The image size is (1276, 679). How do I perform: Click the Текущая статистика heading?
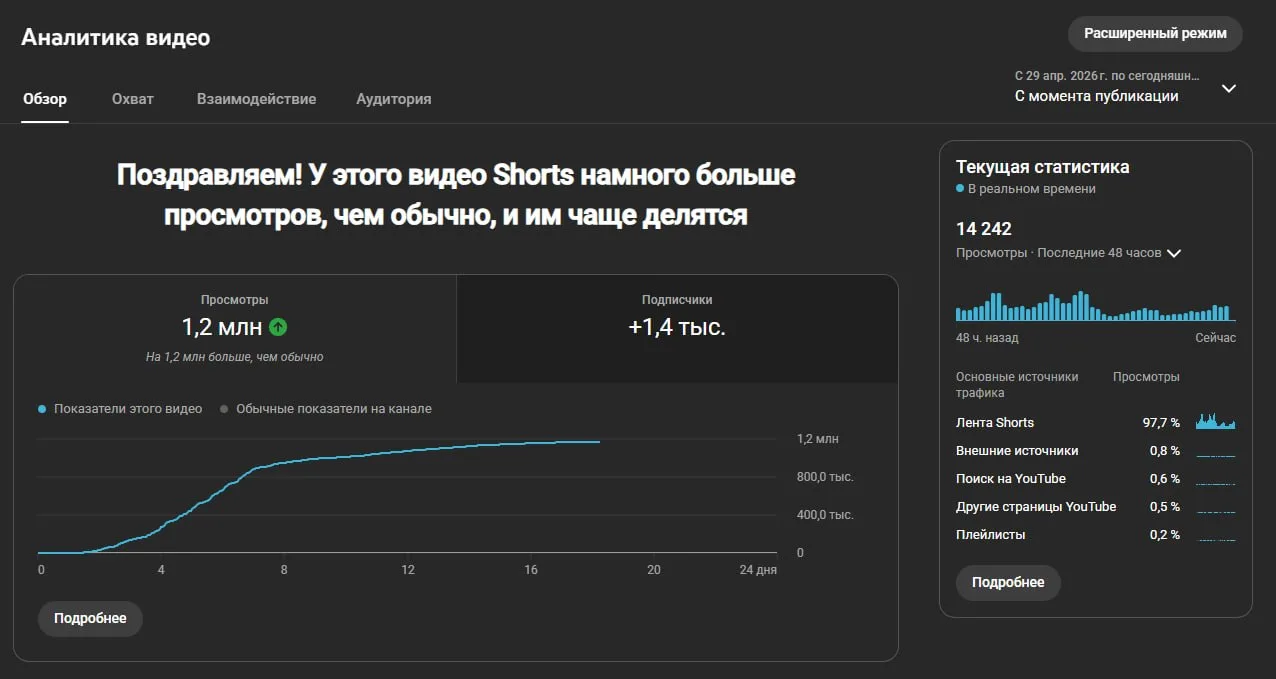(1043, 167)
